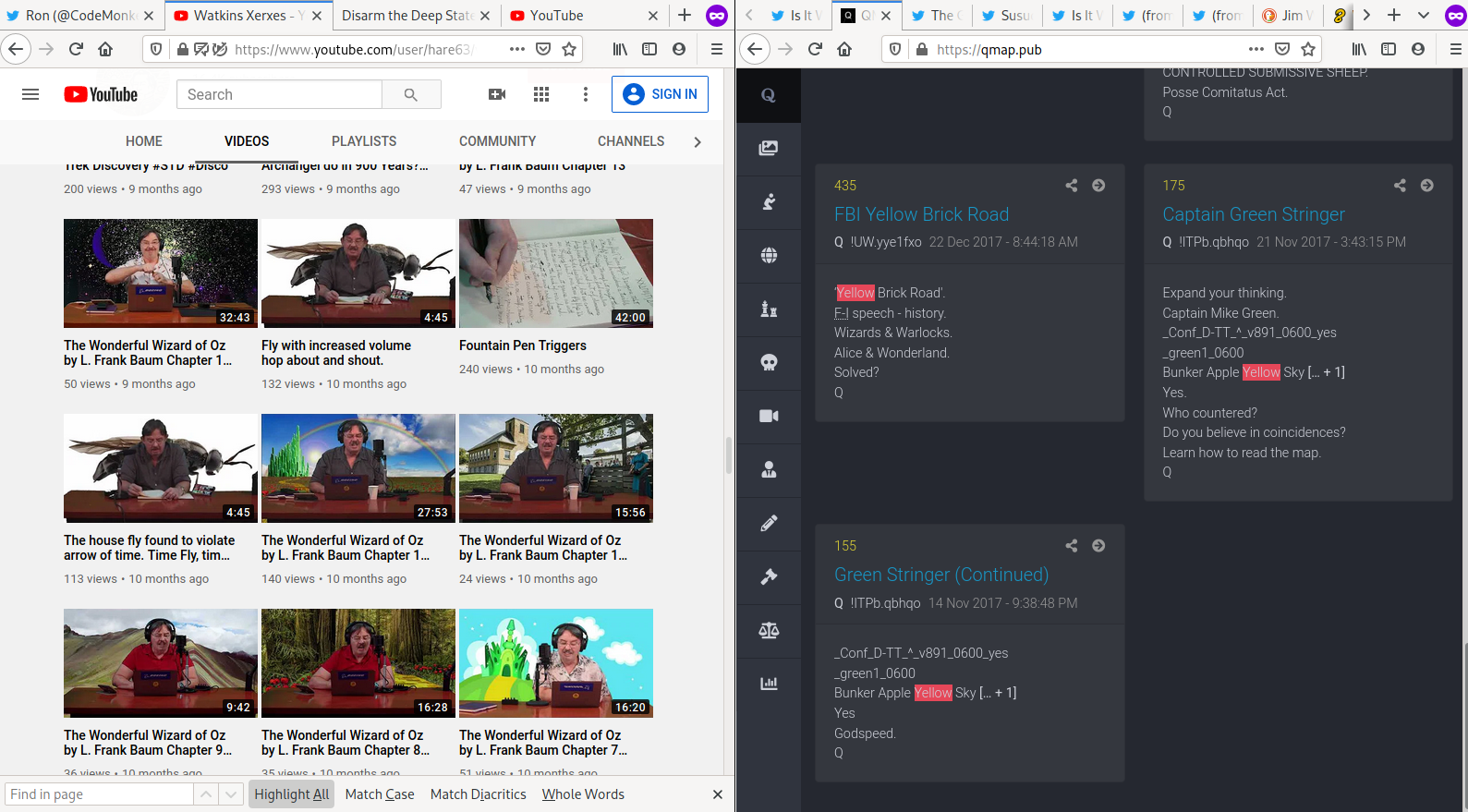Click the SIGN IN button
1468x812 pixels.
[x=660, y=94]
